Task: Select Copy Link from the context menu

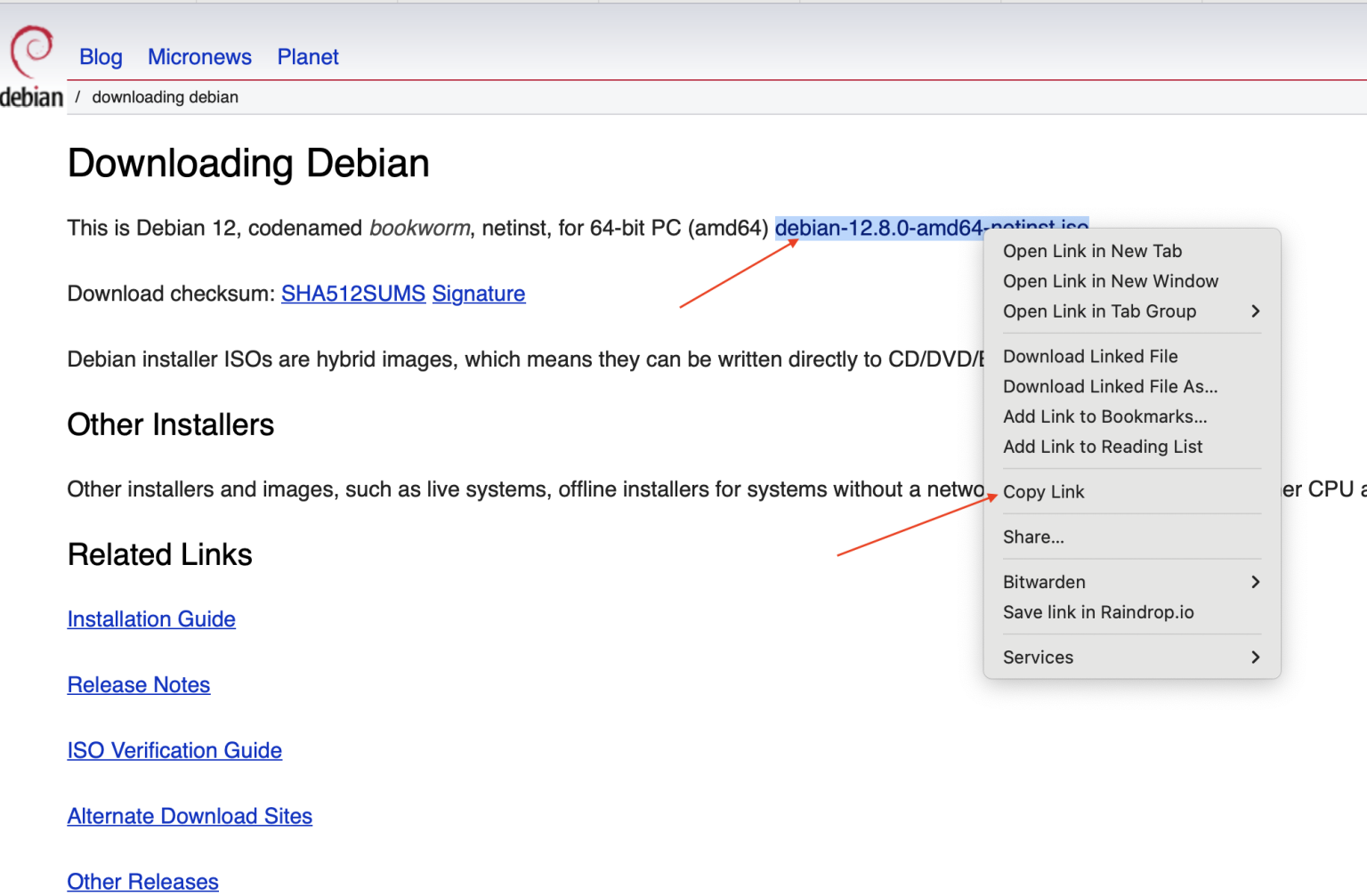Action: (1044, 491)
